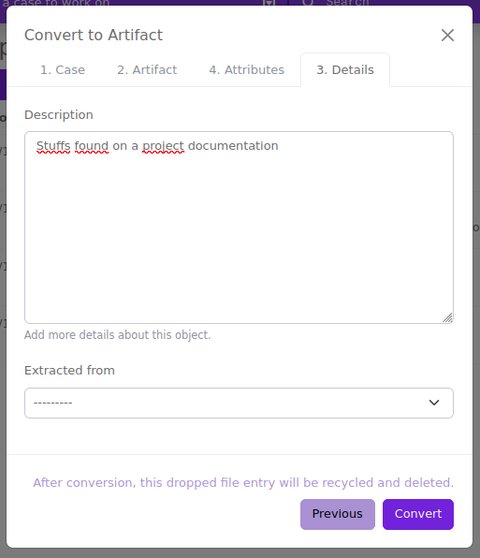
Task: Click the Description field label
Action: click(x=59, y=115)
